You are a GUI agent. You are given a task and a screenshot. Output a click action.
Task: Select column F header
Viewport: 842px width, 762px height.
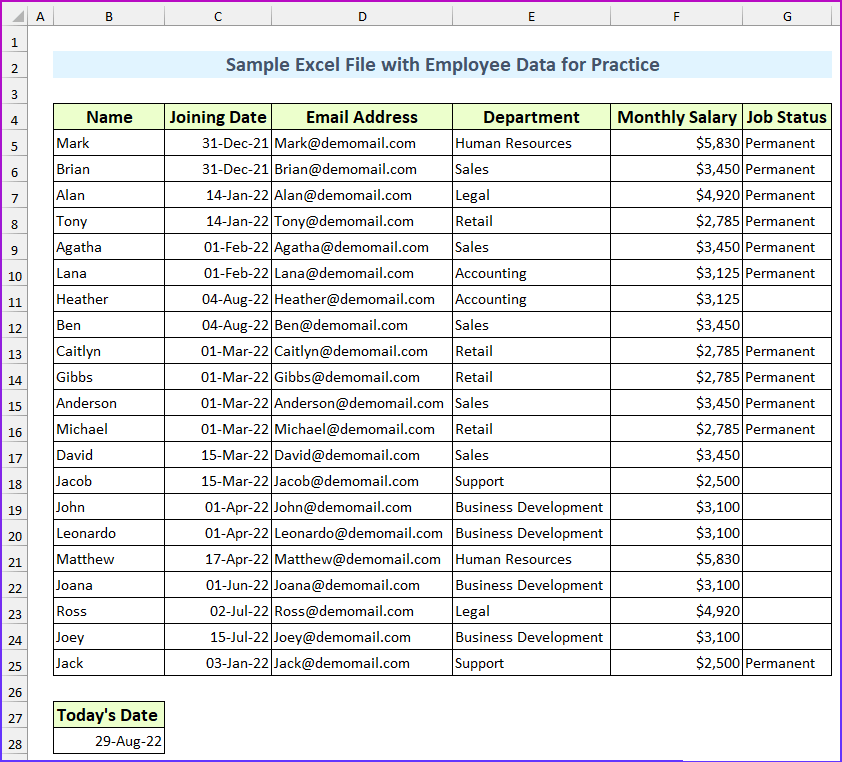(676, 17)
